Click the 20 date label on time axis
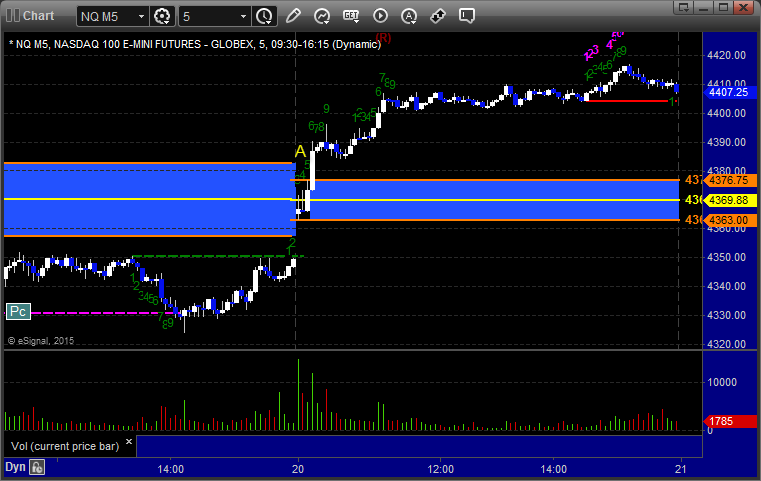The height and width of the screenshot is (481, 761). click(x=298, y=469)
